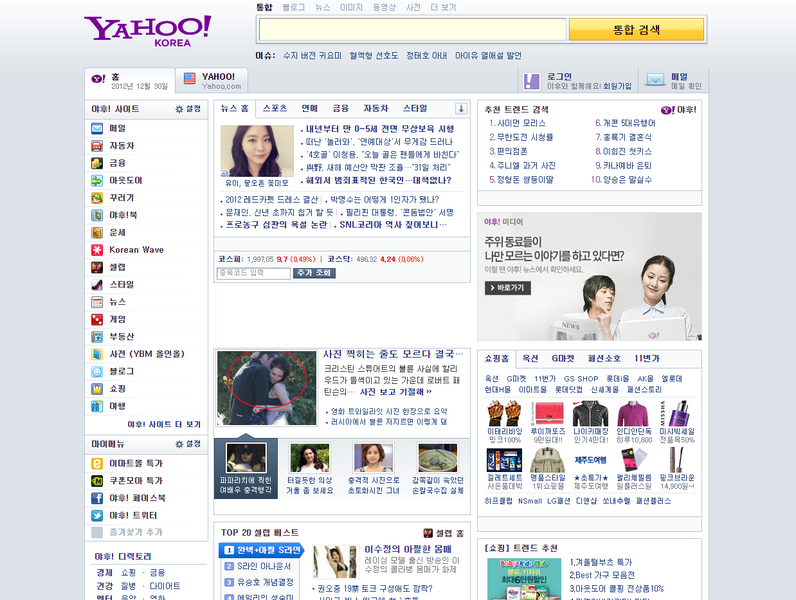Open trending search 사이먼 모리스
The height and width of the screenshot is (600, 796).
[521, 123]
